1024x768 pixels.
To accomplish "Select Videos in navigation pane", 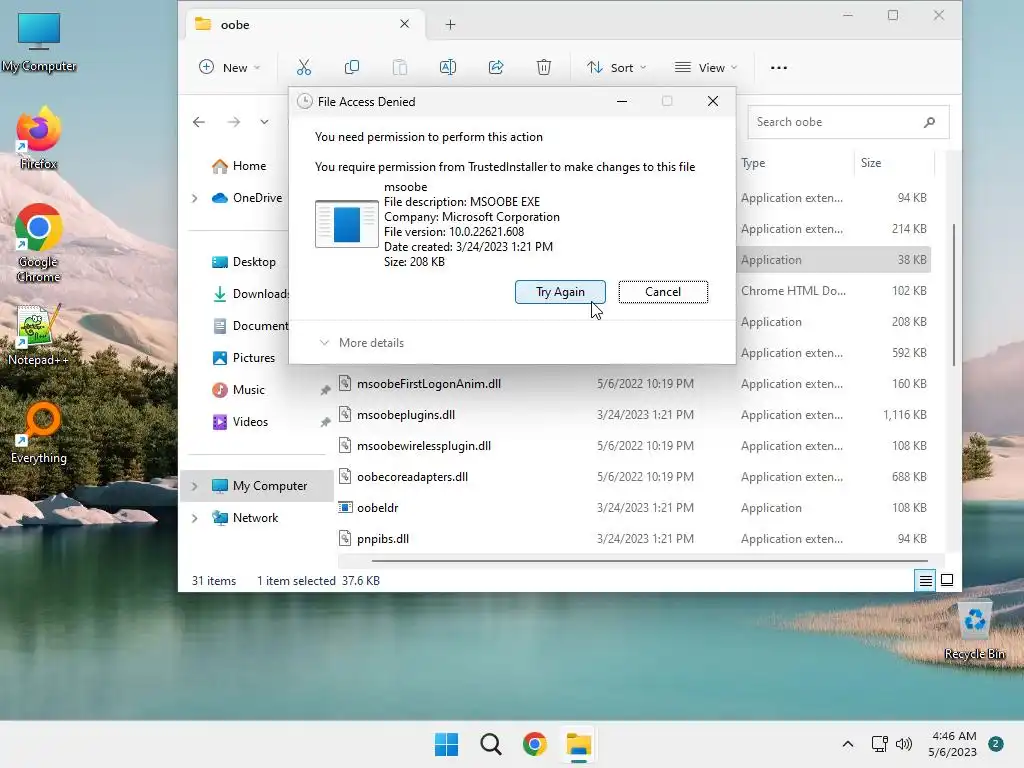I will click(x=240, y=422).
